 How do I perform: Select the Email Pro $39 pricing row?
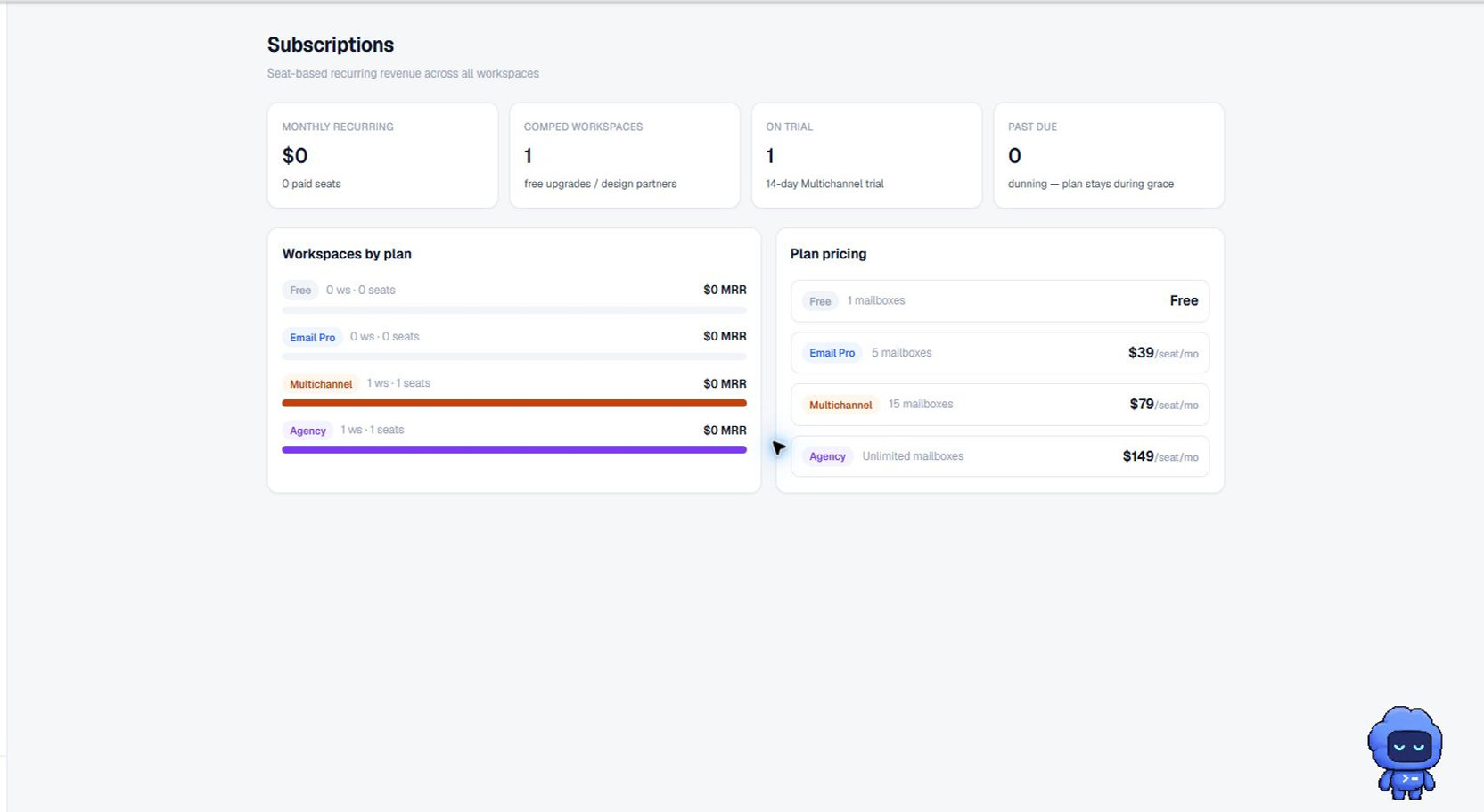(1000, 353)
